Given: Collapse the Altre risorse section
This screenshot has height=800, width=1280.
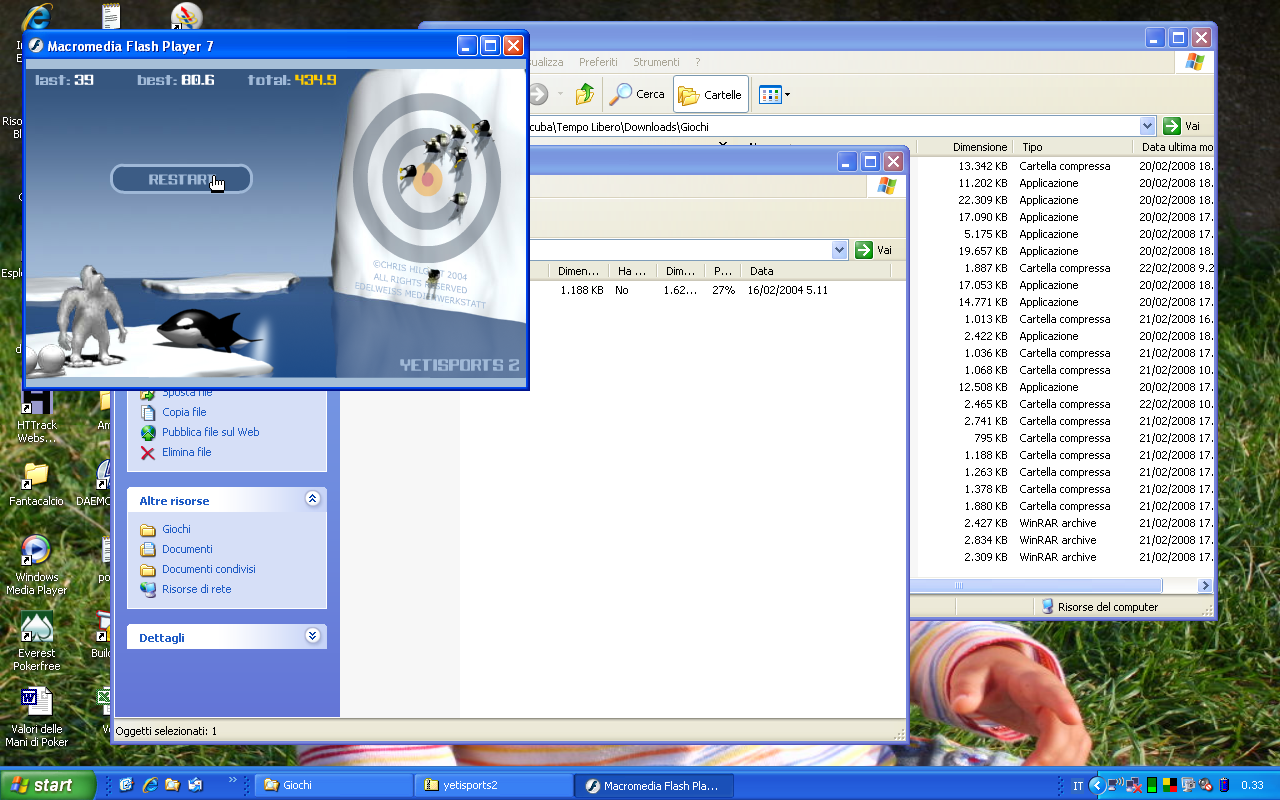Looking at the screenshot, I should (x=312, y=499).
